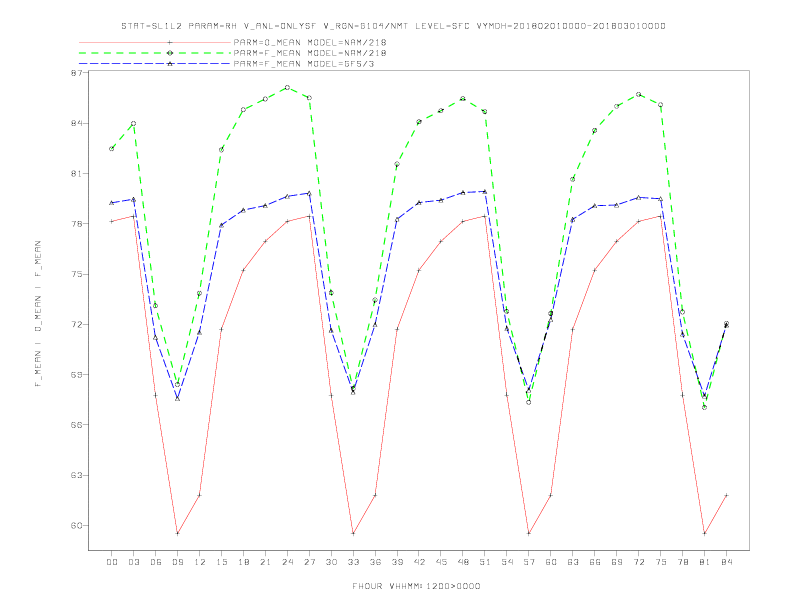
Task: Click y-axis tick label 81
Action: [76, 174]
